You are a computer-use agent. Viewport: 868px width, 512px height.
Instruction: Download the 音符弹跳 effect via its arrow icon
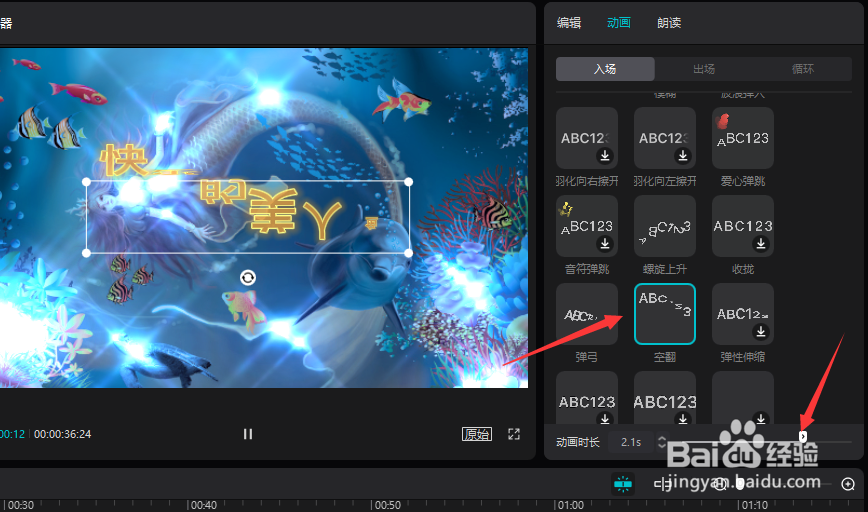coord(605,244)
